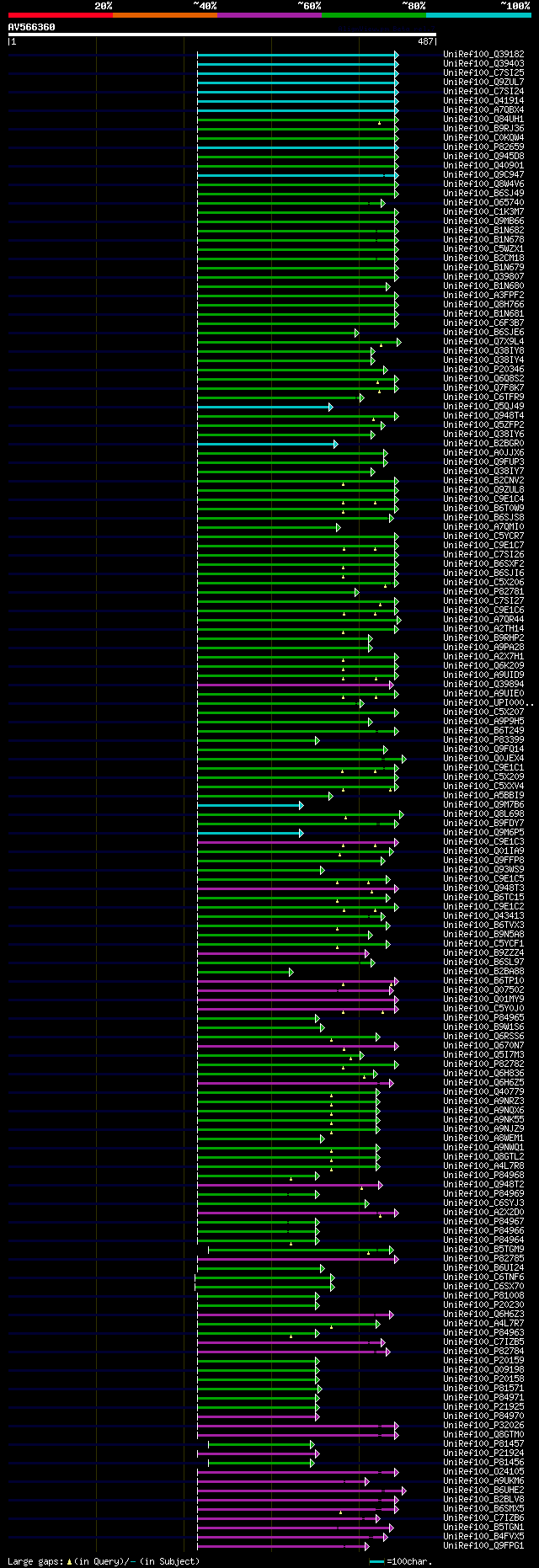Open the UniRef100_C7SI25 hit

483,72
